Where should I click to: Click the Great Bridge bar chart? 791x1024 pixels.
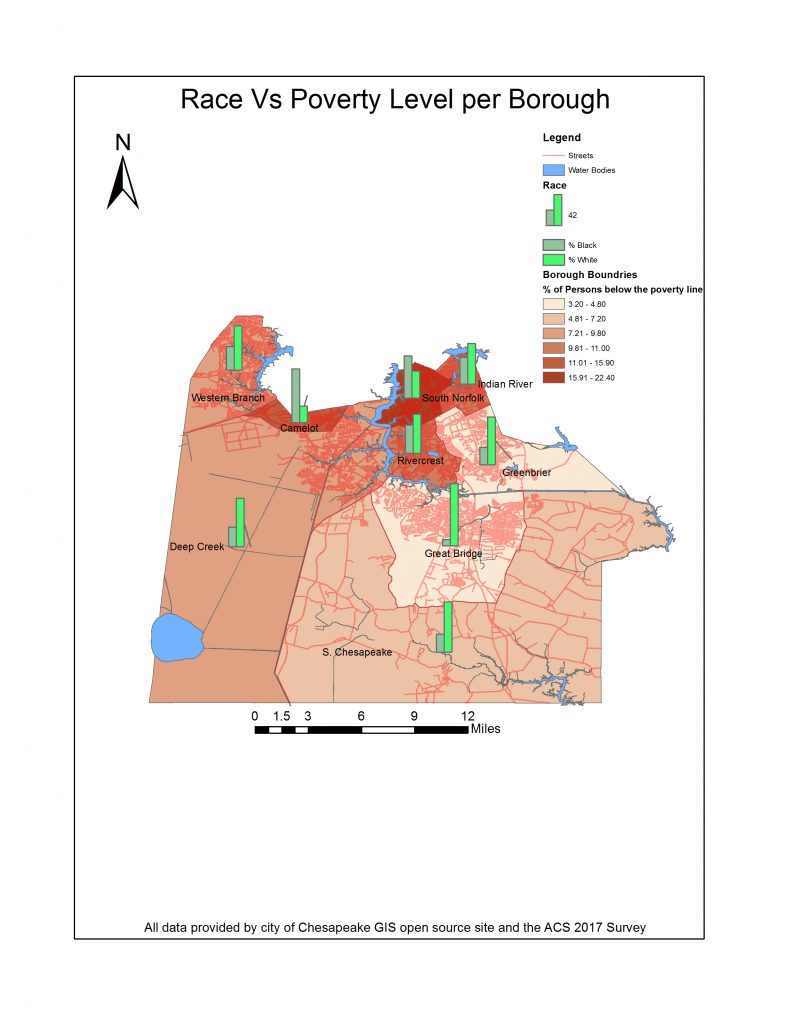(451, 515)
